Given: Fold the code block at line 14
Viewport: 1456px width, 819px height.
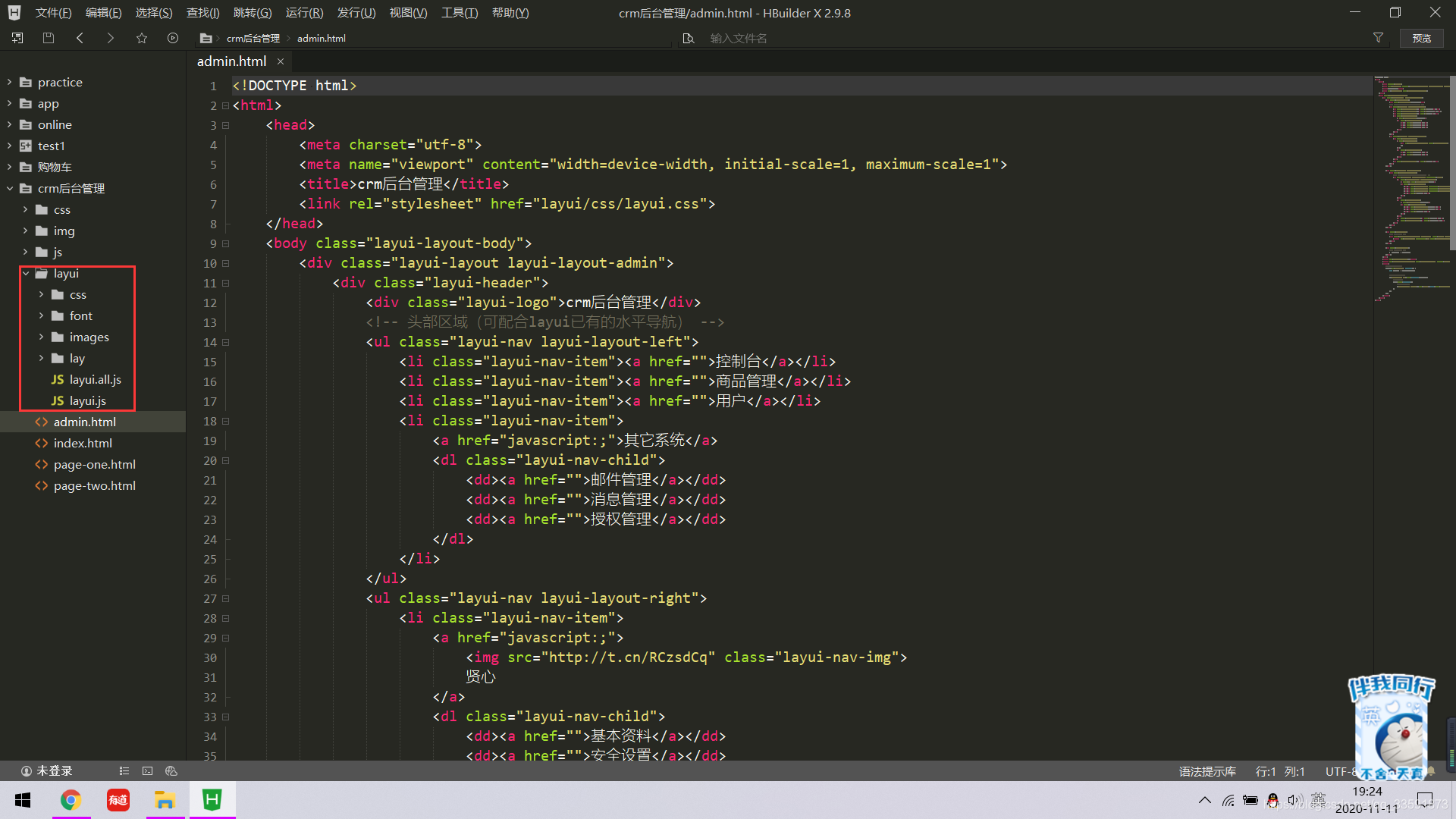Looking at the screenshot, I should point(226,342).
